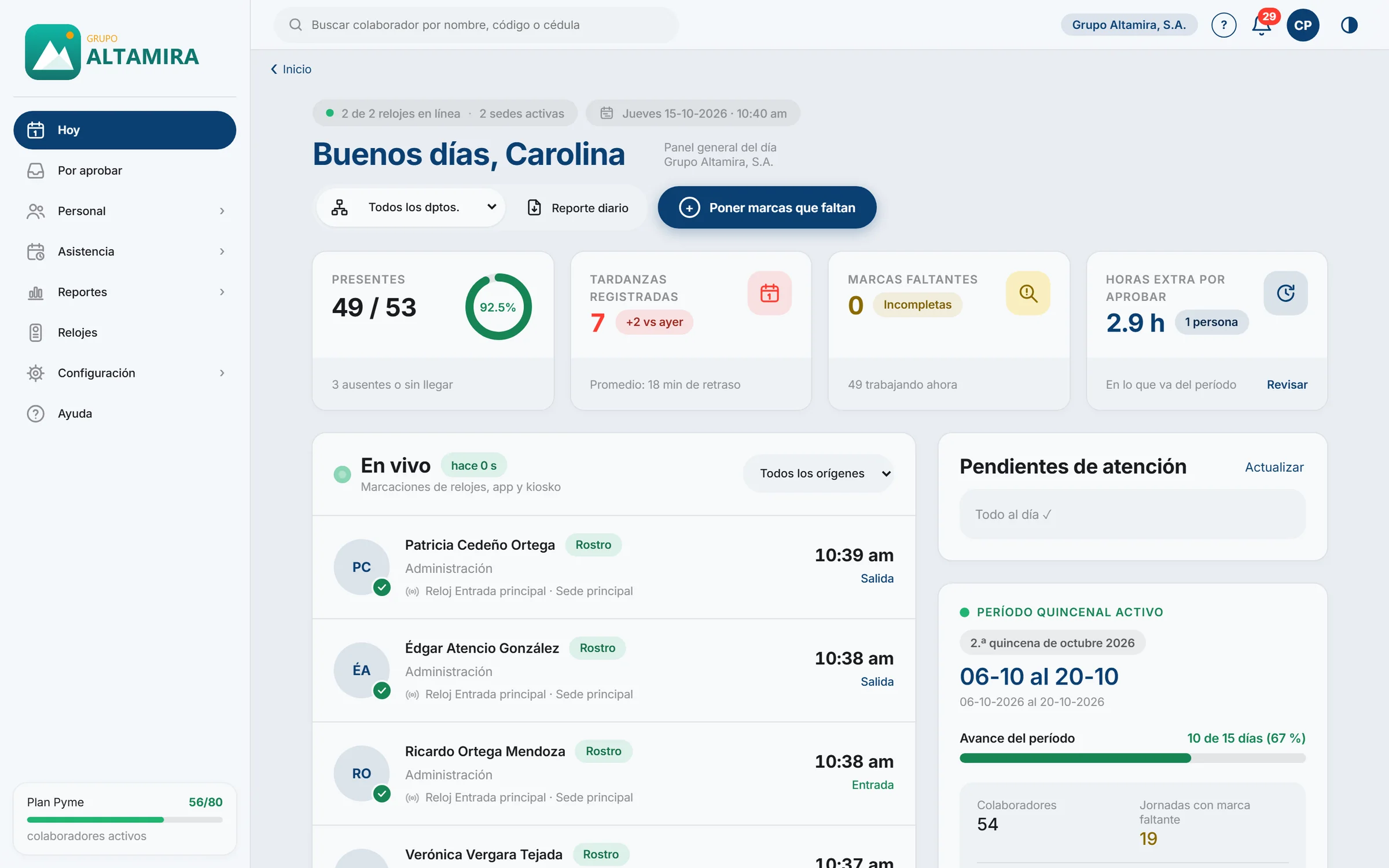This screenshot has height=868, width=1389.
Task: Click Poner marcas que faltan button
Action: [x=767, y=207]
